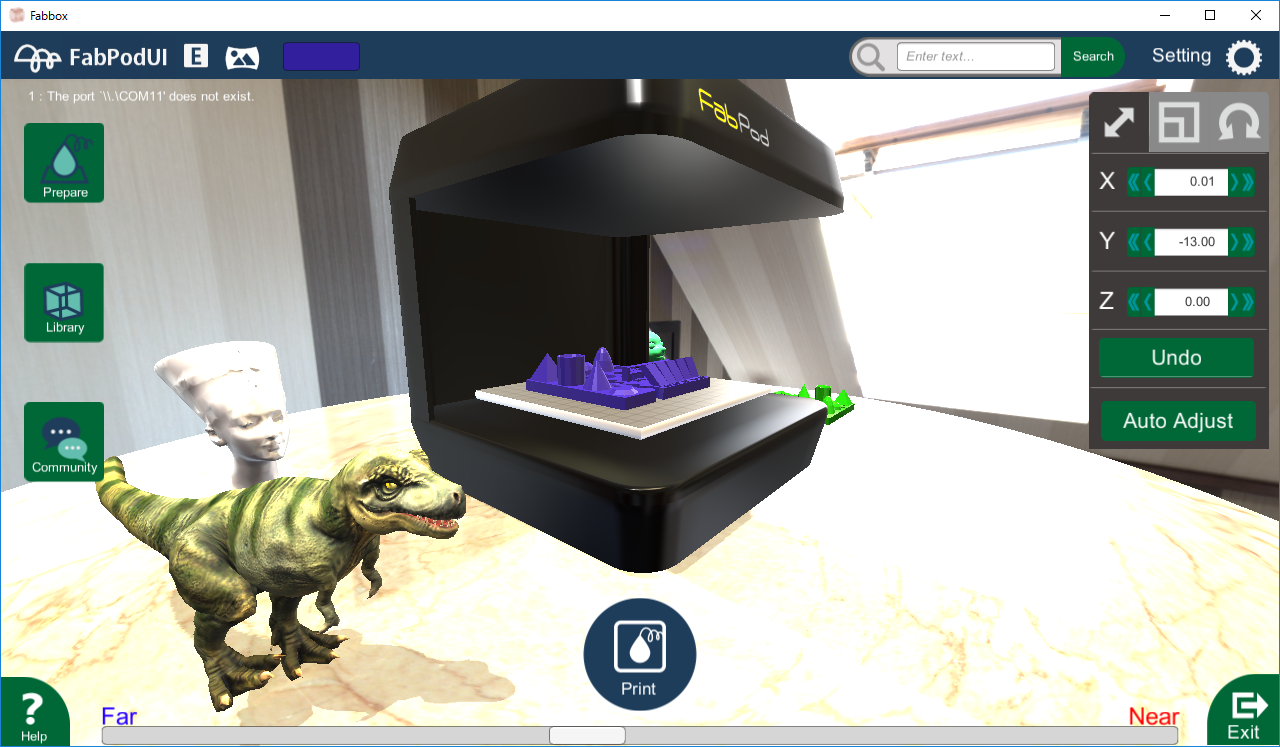The height and width of the screenshot is (747, 1280).
Task: Click the Search button
Action: pos(1092,57)
